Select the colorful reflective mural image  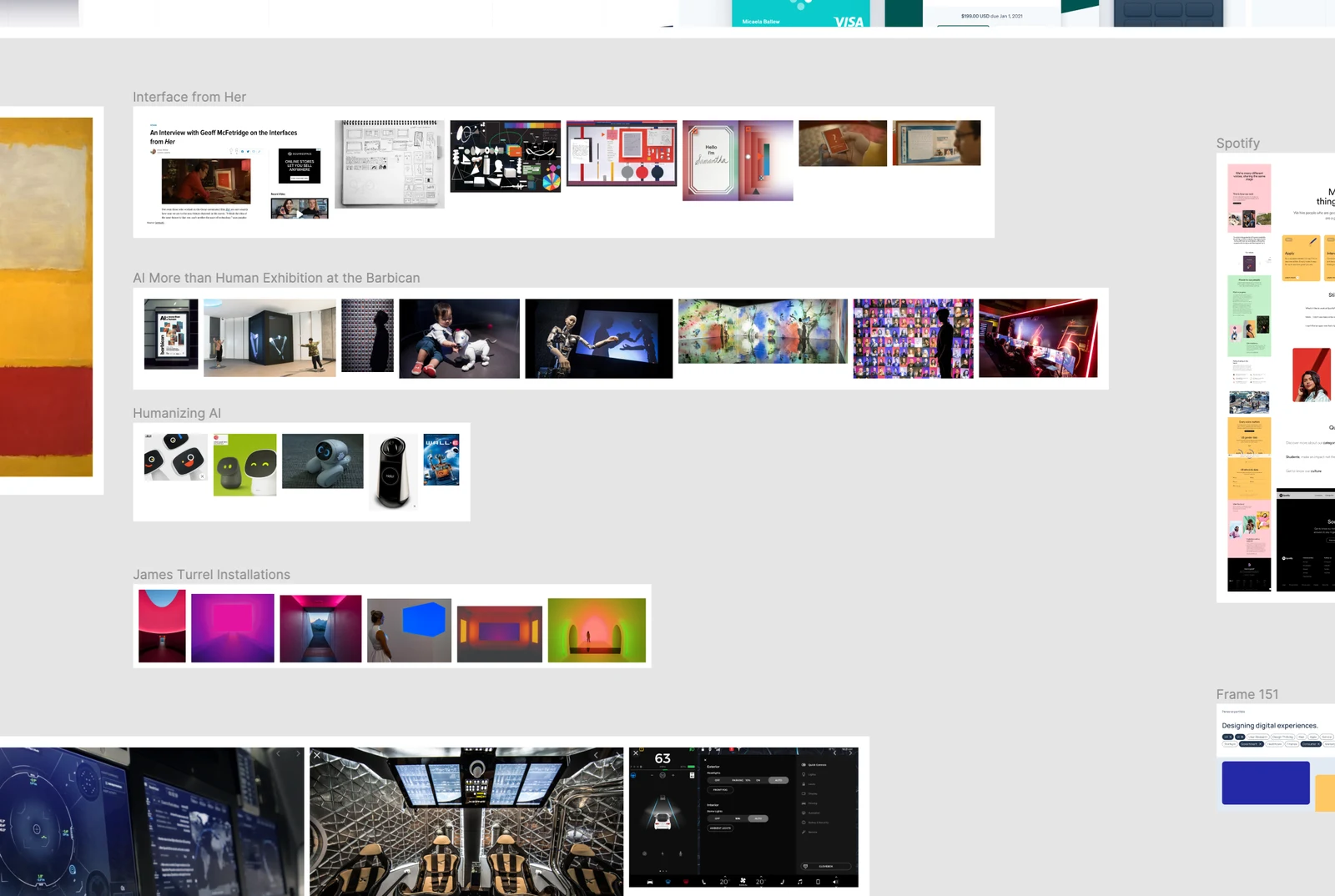tap(763, 331)
